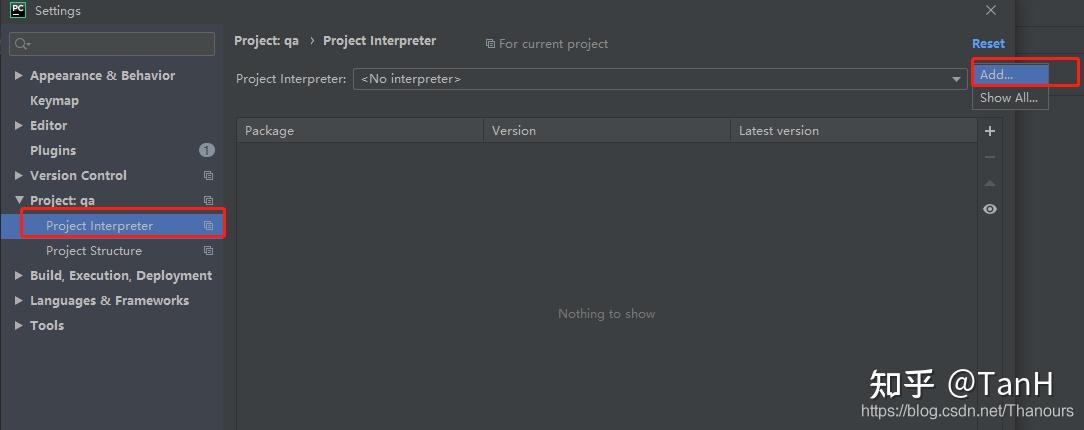
Task: Click the copy icon beside Version Control
Action: tap(208, 176)
